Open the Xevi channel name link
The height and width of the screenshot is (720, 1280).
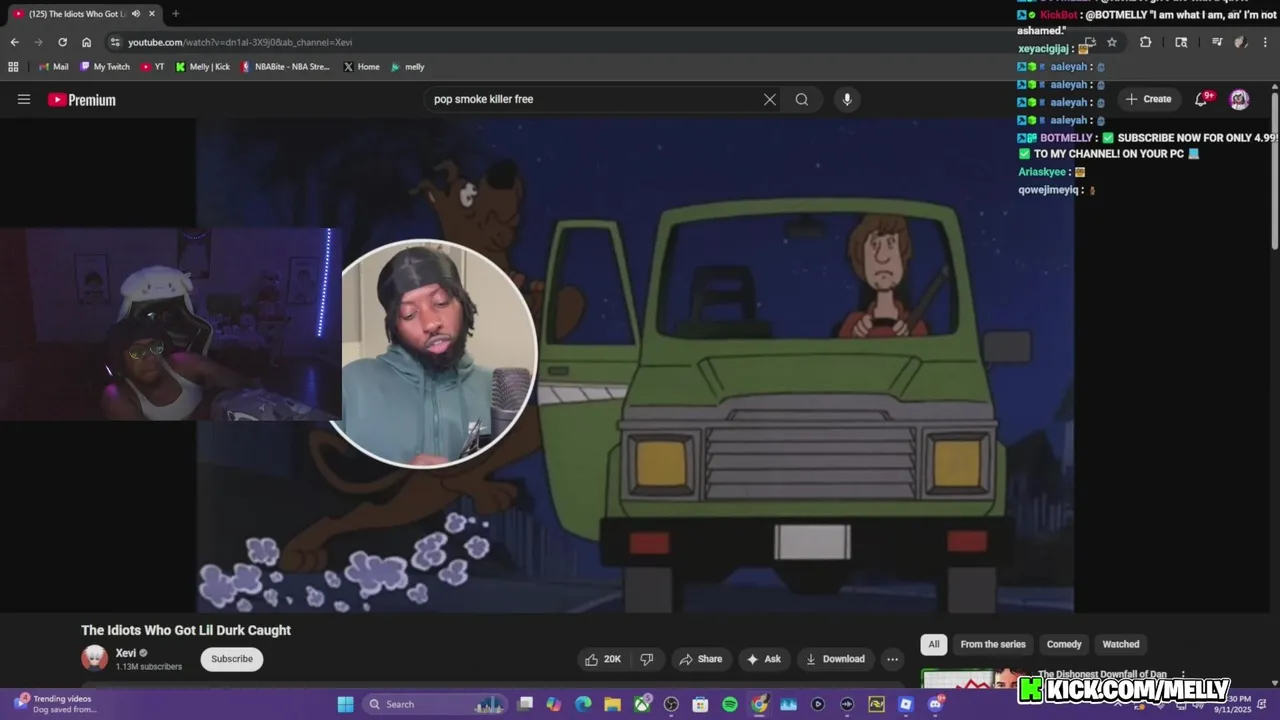coord(126,653)
